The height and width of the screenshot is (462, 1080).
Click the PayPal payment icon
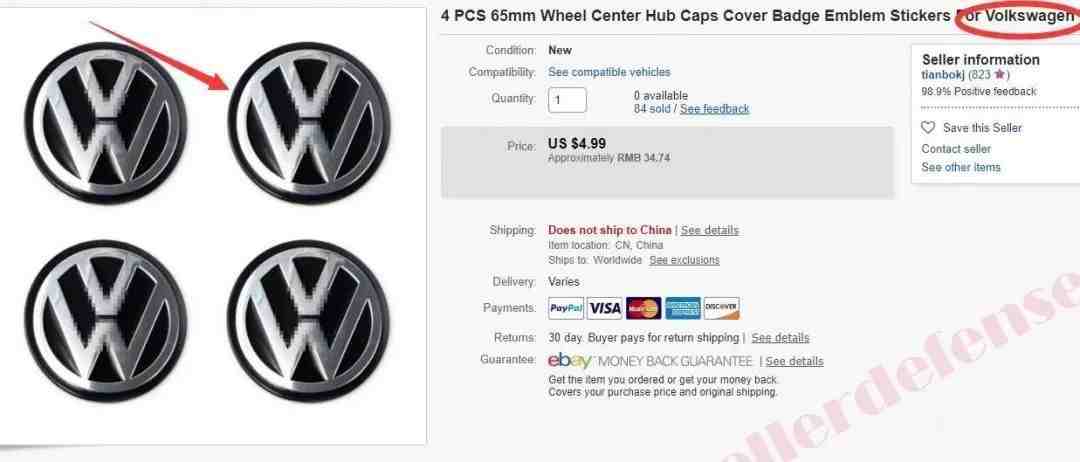[x=566, y=308]
